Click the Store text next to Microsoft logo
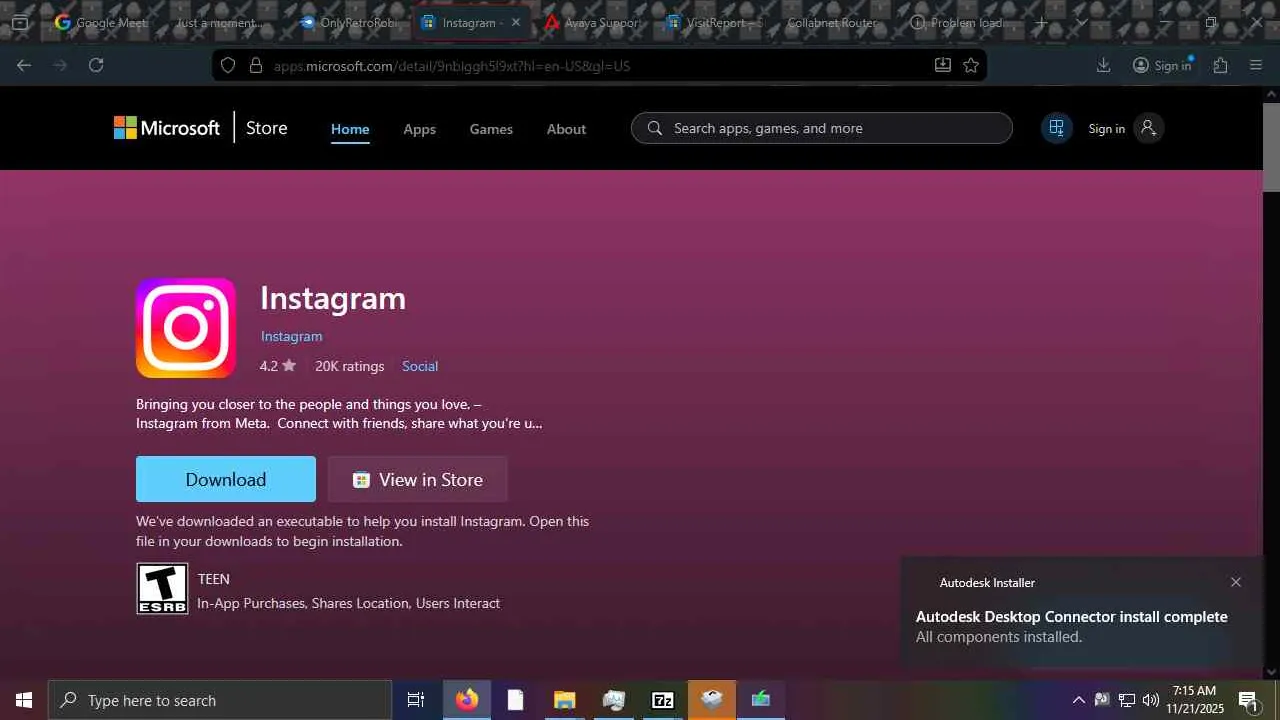The image size is (1280, 720). click(x=267, y=128)
